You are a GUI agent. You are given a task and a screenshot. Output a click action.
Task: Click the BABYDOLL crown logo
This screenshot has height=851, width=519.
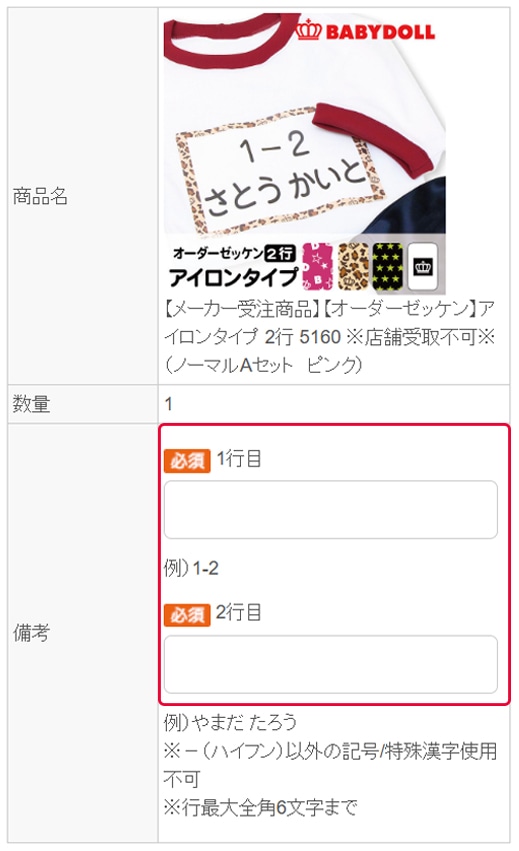coord(366,31)
